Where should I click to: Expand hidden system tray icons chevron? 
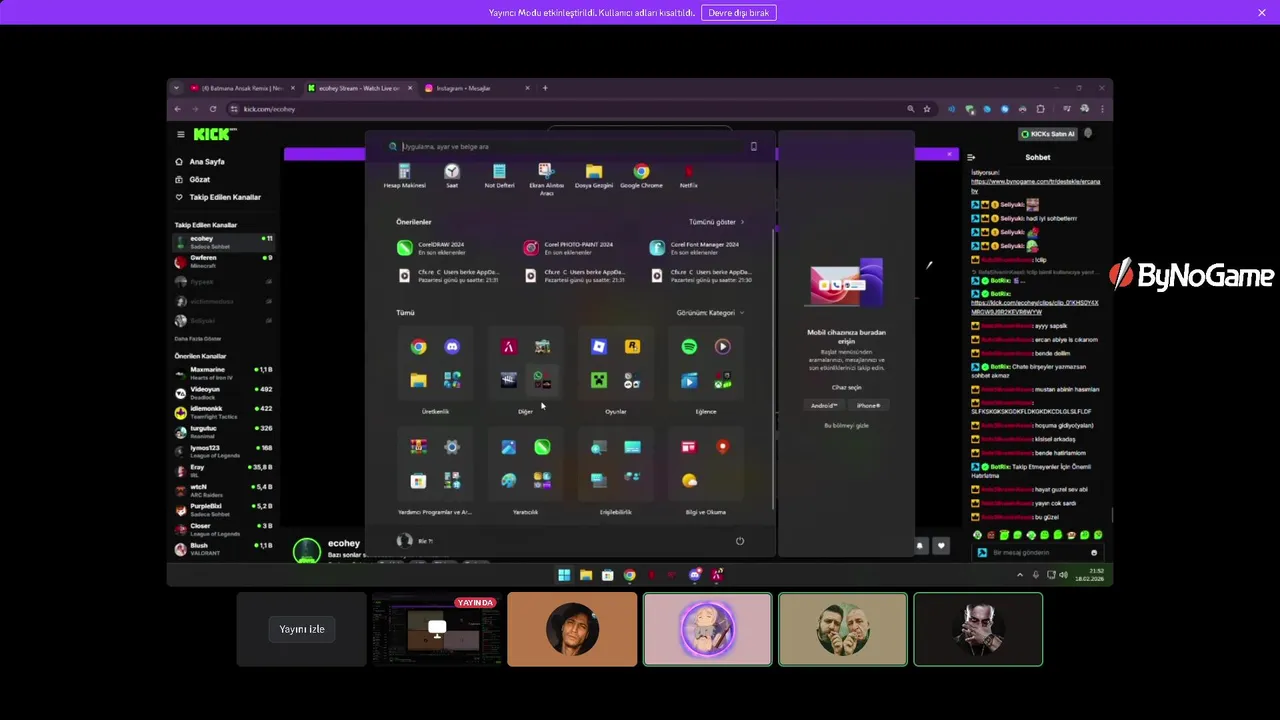click(1020, 575)
